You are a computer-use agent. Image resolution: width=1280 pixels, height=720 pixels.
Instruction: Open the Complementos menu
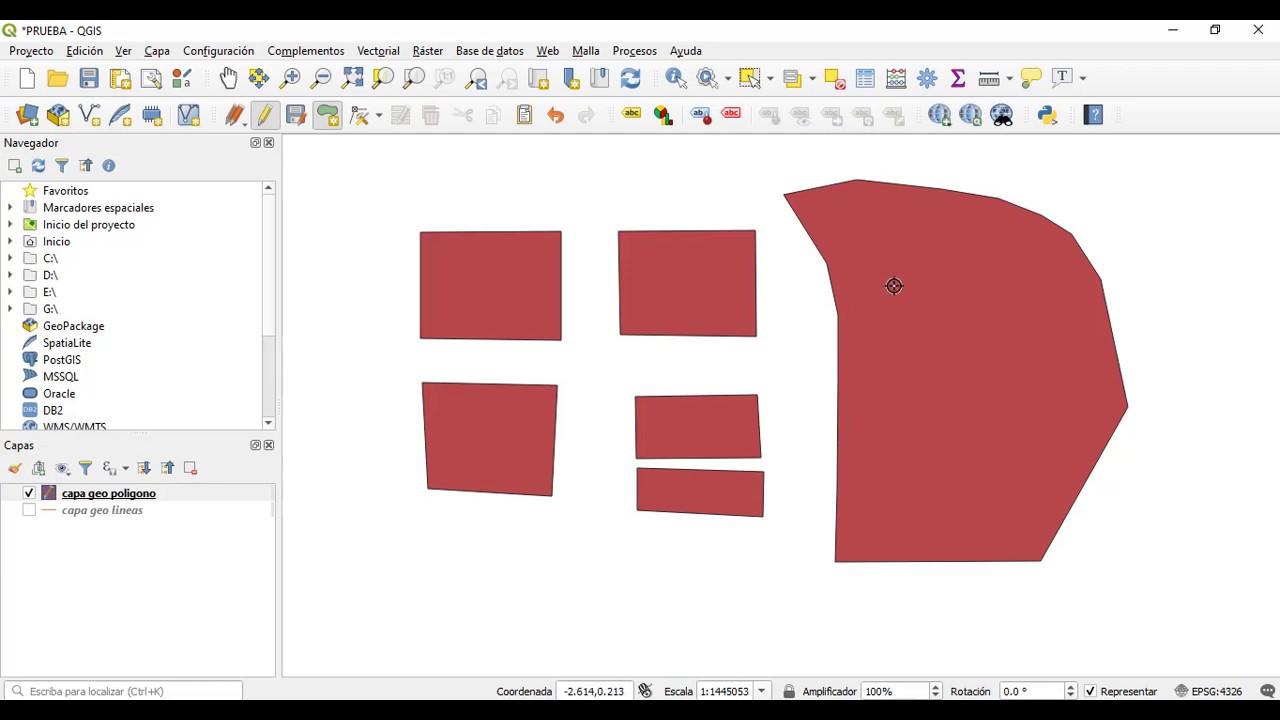306,51
